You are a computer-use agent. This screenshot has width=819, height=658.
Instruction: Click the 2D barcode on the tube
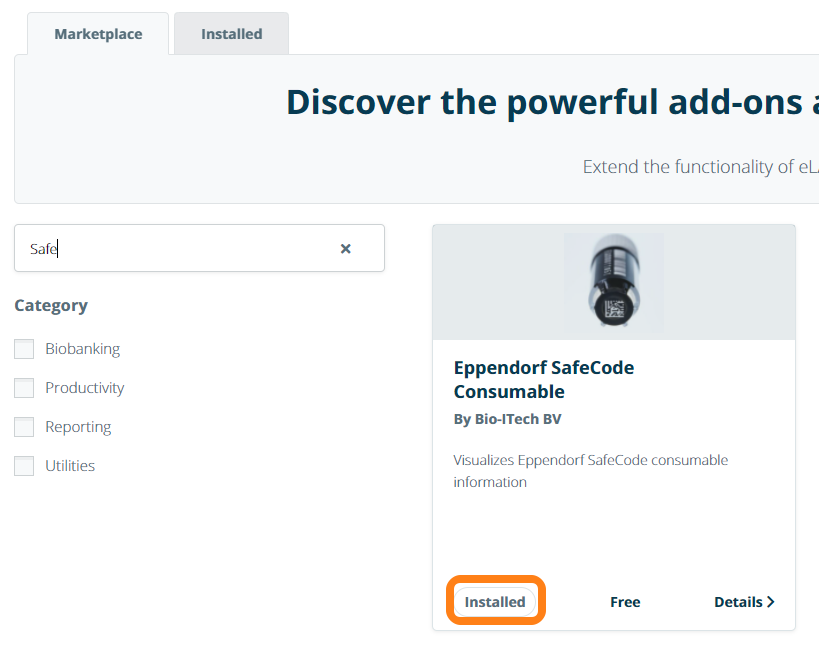613,309
